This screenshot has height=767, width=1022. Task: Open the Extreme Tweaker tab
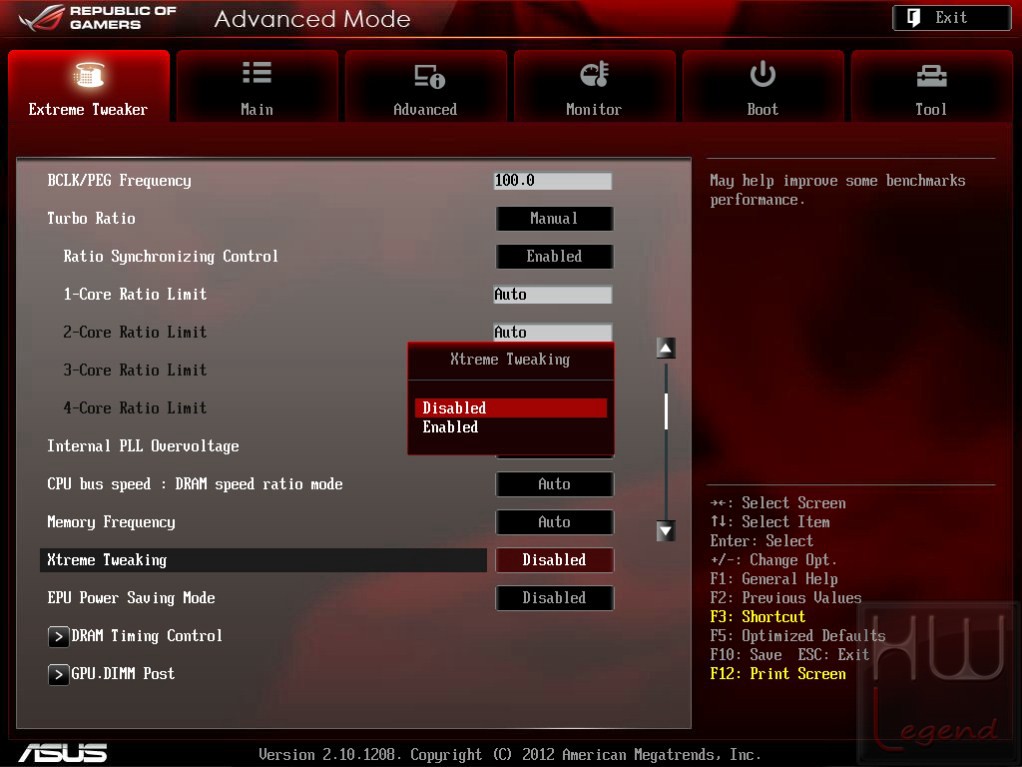pyautogui.click(x=89, y=86)
